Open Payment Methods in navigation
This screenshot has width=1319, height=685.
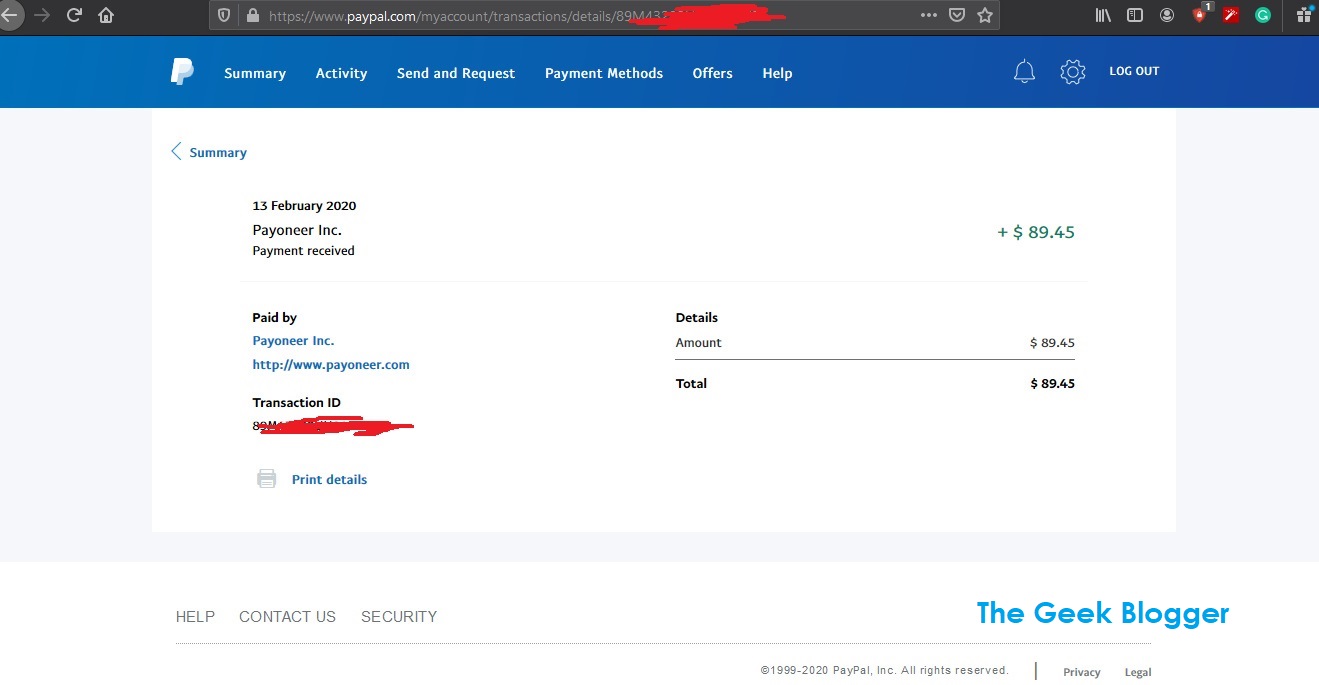pyautogui.click(x=604, y=73)
